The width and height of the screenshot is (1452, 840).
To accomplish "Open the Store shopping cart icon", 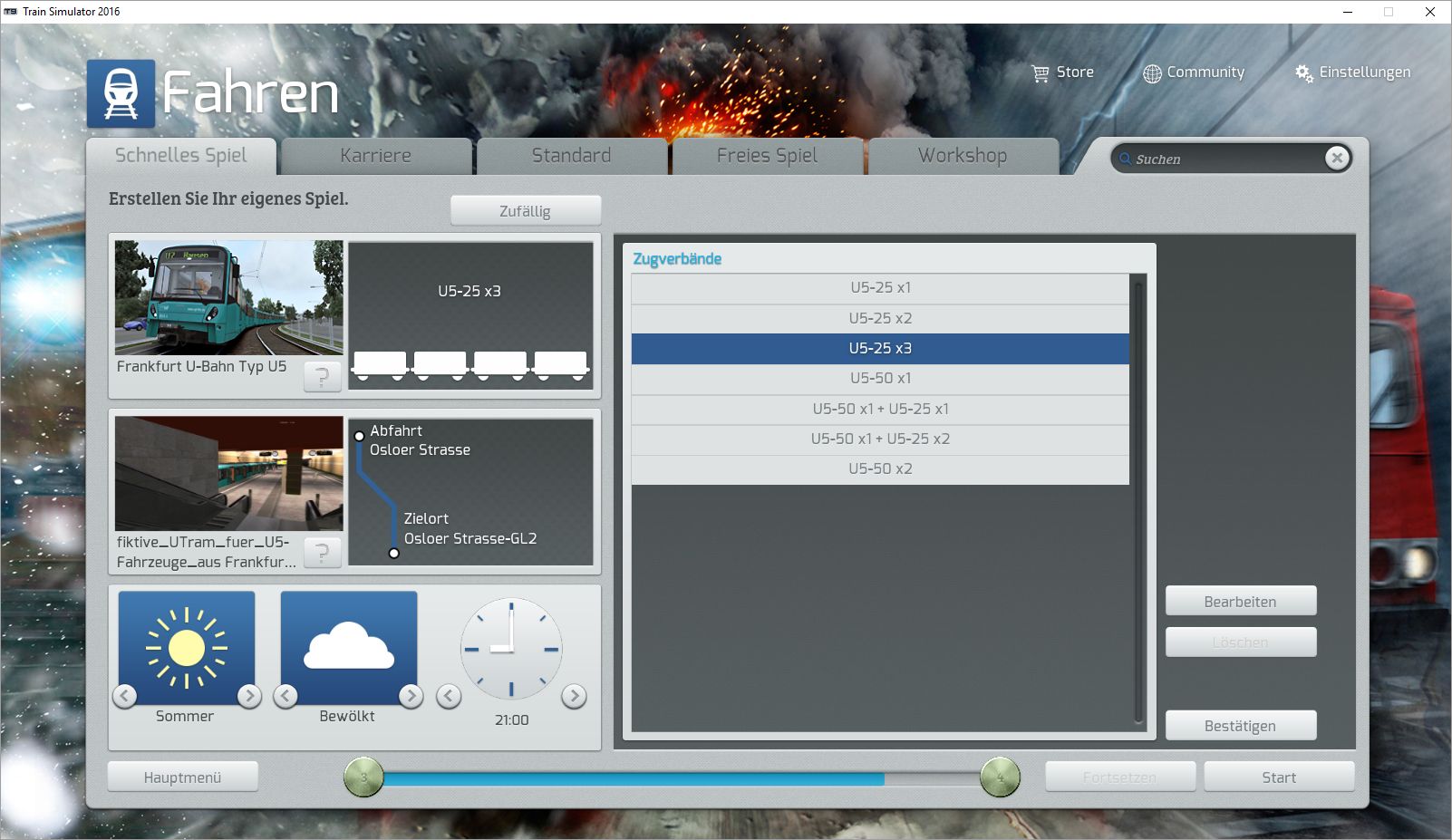I will pos(1041,73).
